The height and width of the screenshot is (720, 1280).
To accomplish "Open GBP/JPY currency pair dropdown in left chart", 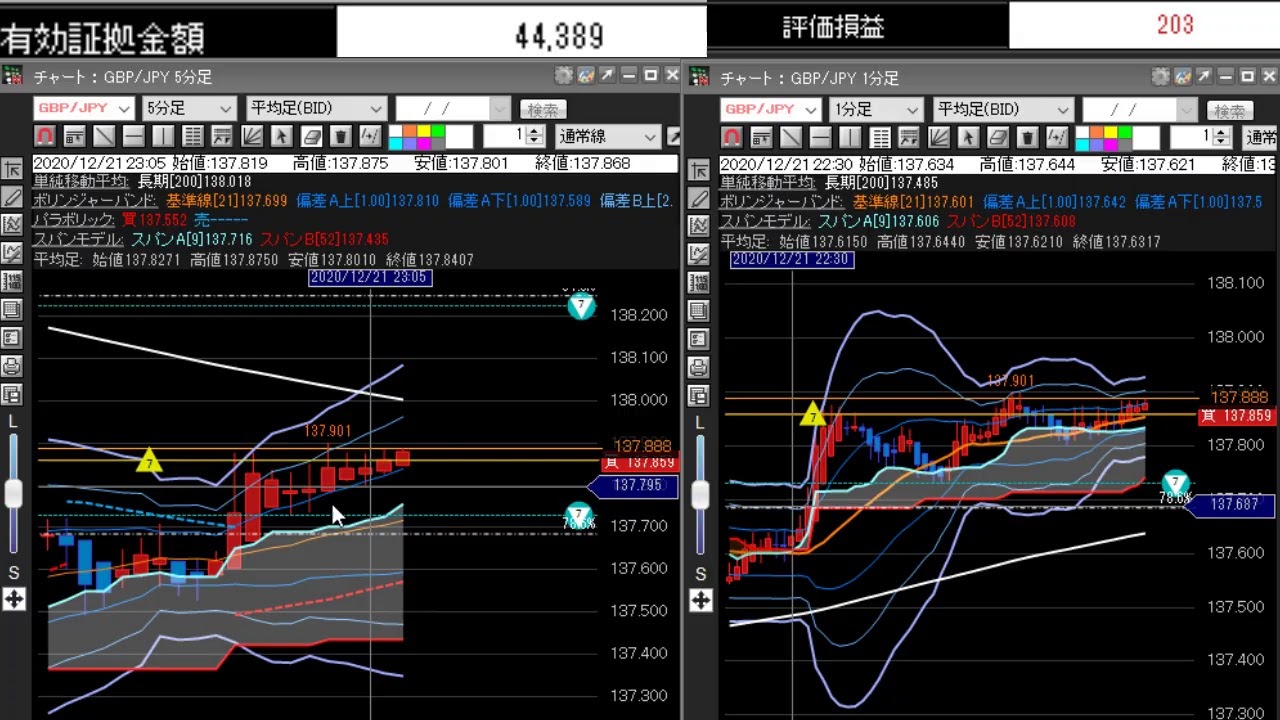I will point(84,109).
